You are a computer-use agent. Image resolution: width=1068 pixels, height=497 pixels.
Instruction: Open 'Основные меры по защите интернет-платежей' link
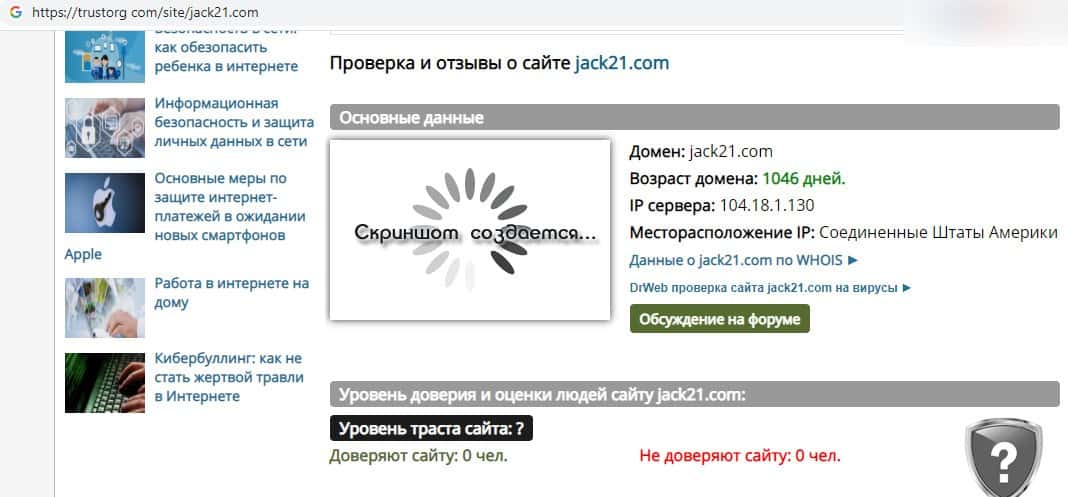[230, 207]
